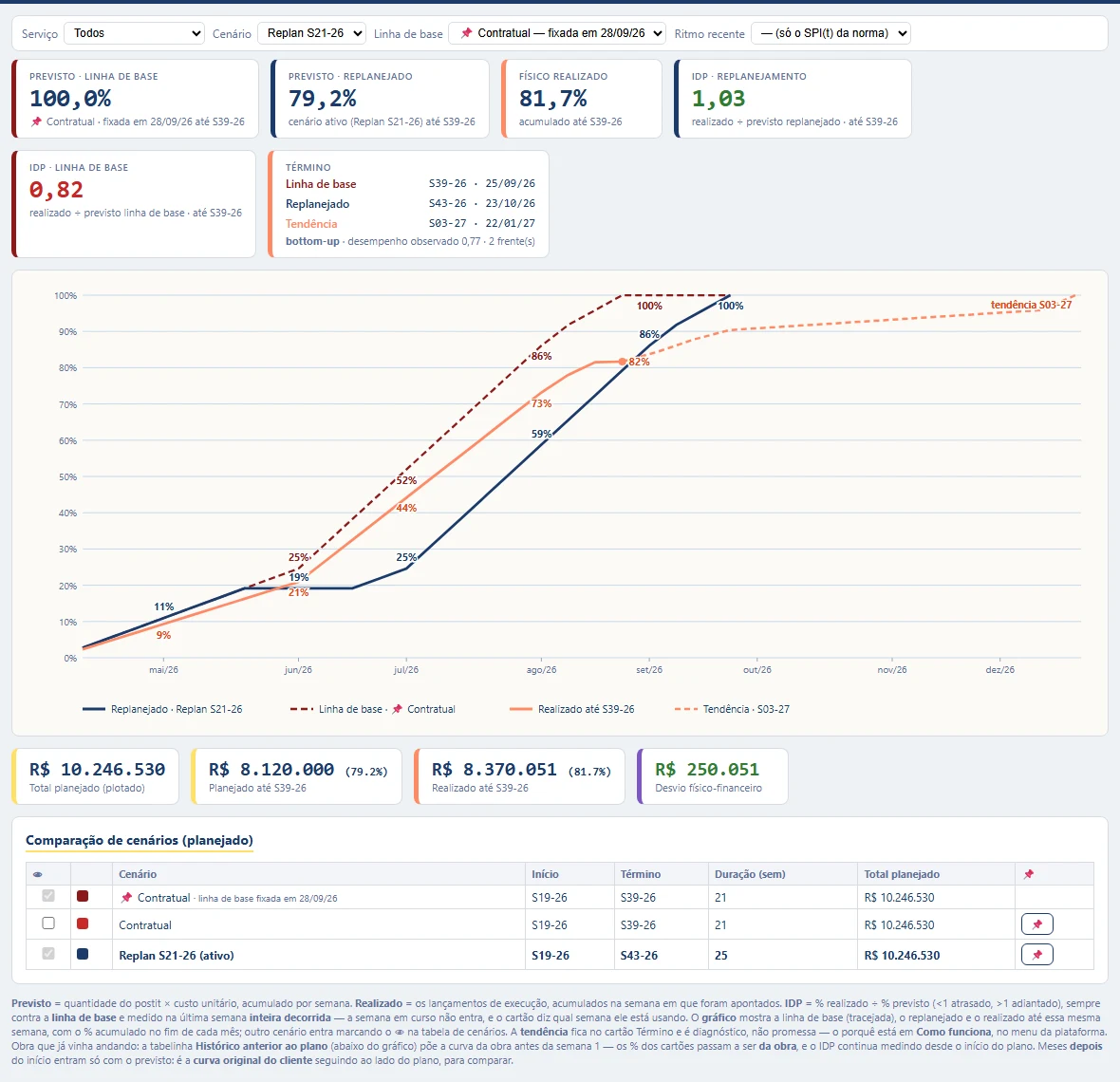Click the R$ 8.370.051 Realizado card
Screen dimensions: 1120x1082
520,776
